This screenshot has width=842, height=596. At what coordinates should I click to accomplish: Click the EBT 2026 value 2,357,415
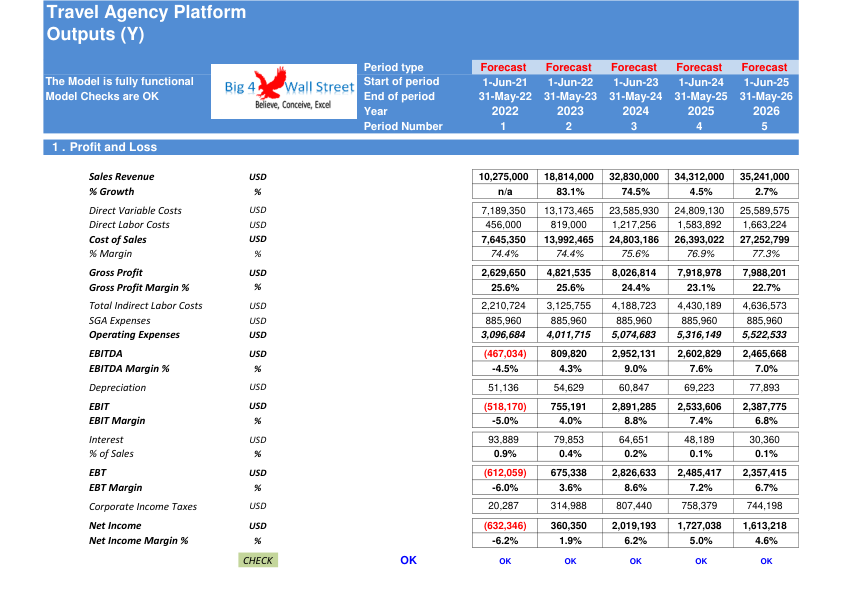coord(766,473)
